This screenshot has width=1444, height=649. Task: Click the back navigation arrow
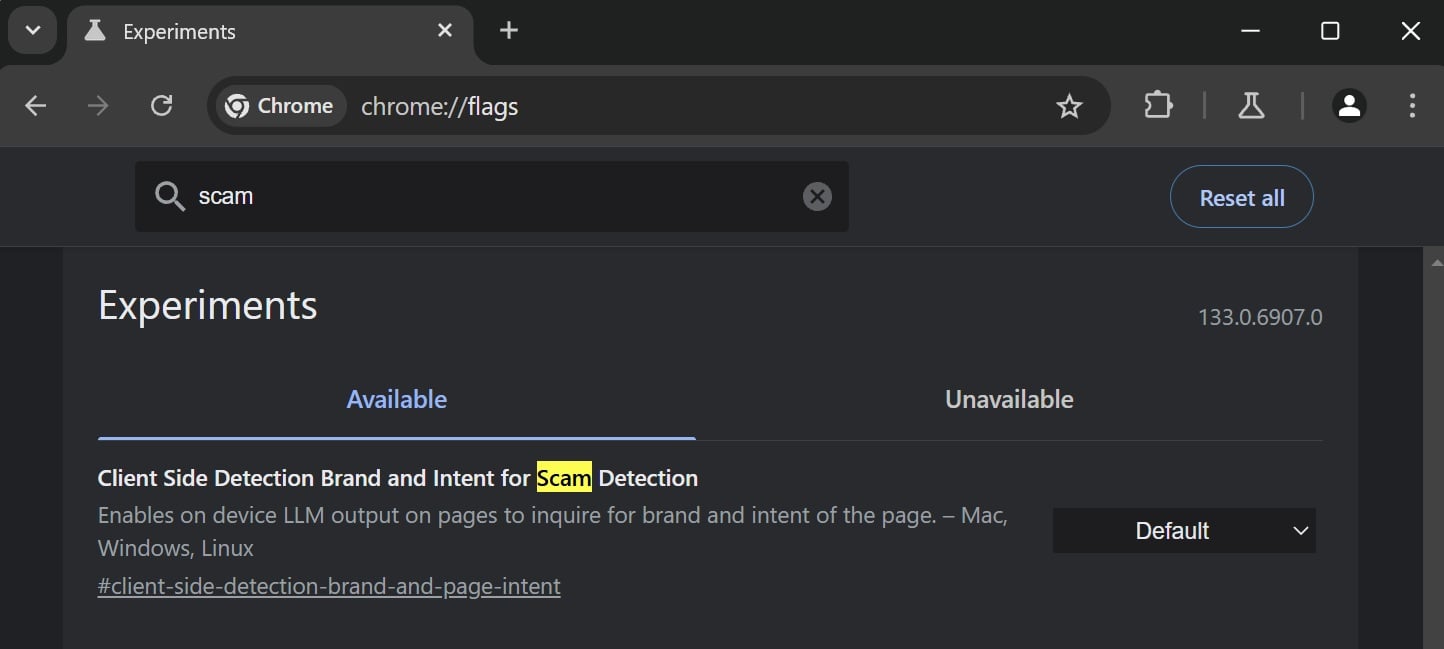(36, 106)
